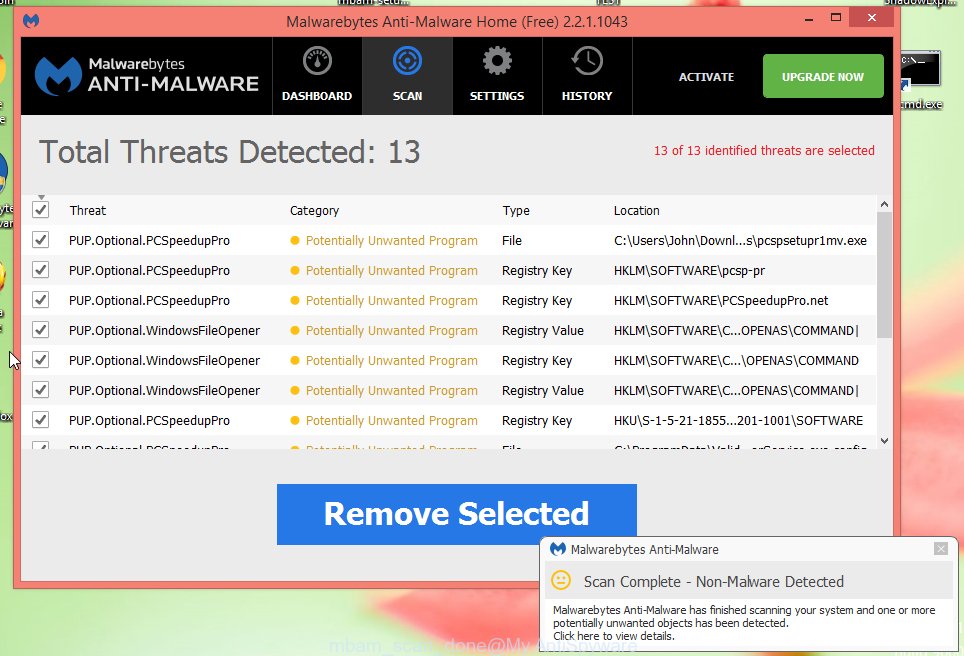Go to the History tab
Screen dimensions: 964x656
[587, 76]
